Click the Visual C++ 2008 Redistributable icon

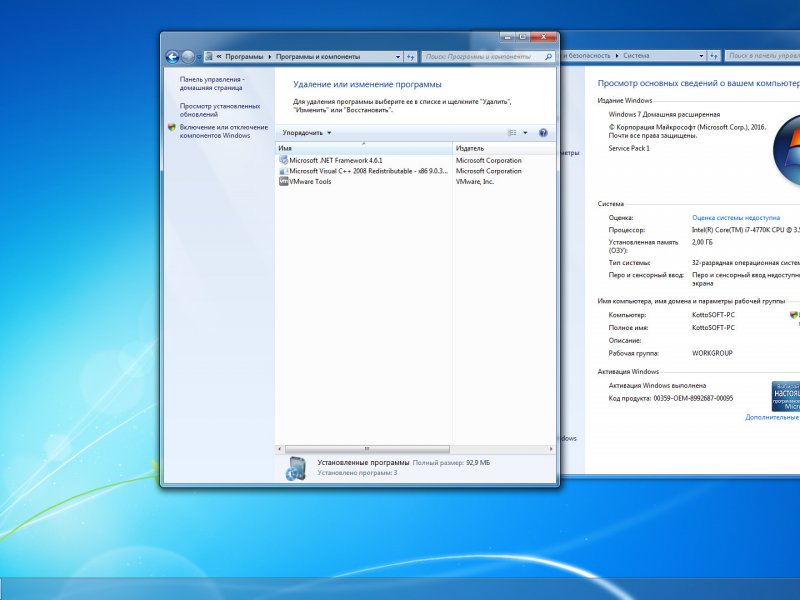[283, 171]
